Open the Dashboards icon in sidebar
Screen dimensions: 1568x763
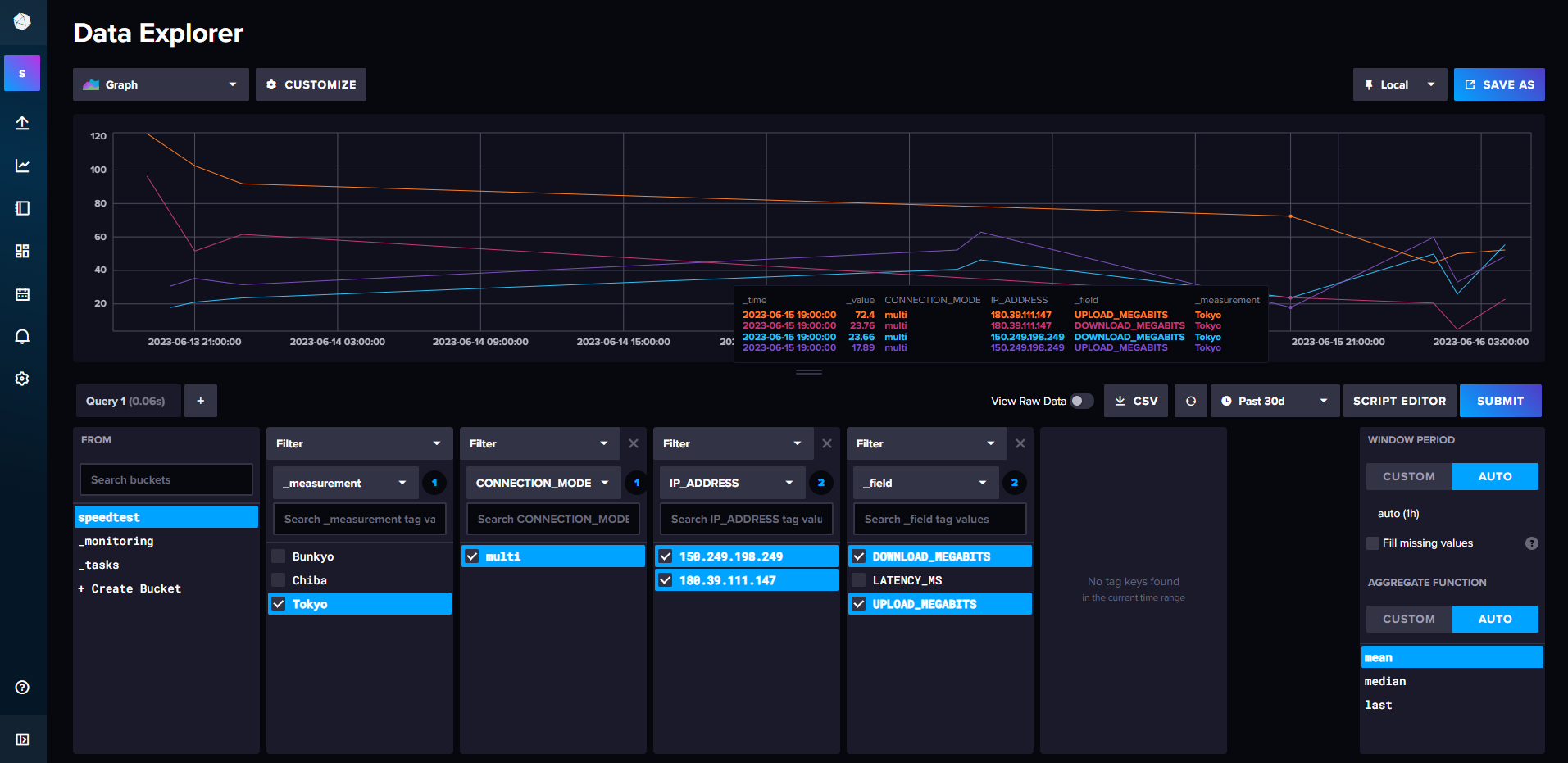(x=22, y=251)
